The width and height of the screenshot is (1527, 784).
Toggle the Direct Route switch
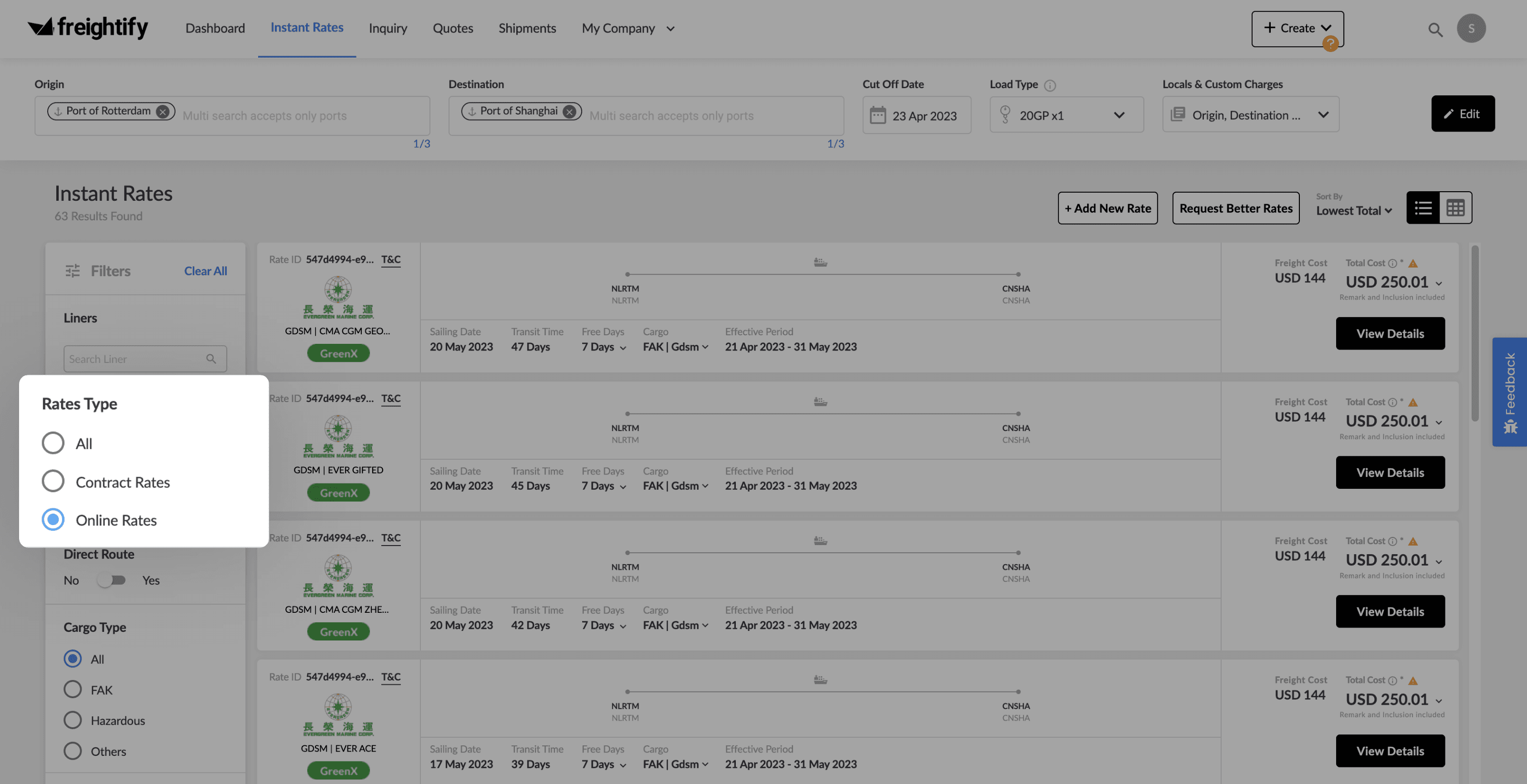(x=111, y=580)
